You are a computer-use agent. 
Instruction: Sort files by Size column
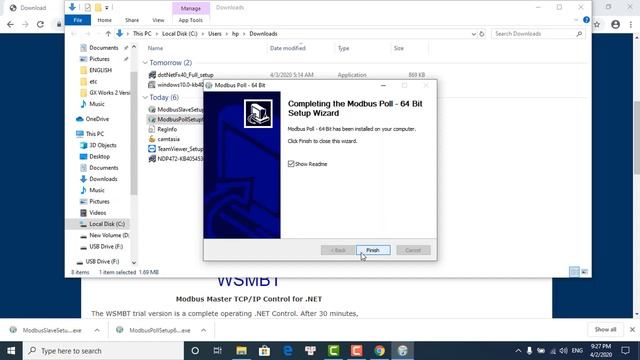point(398,48)
